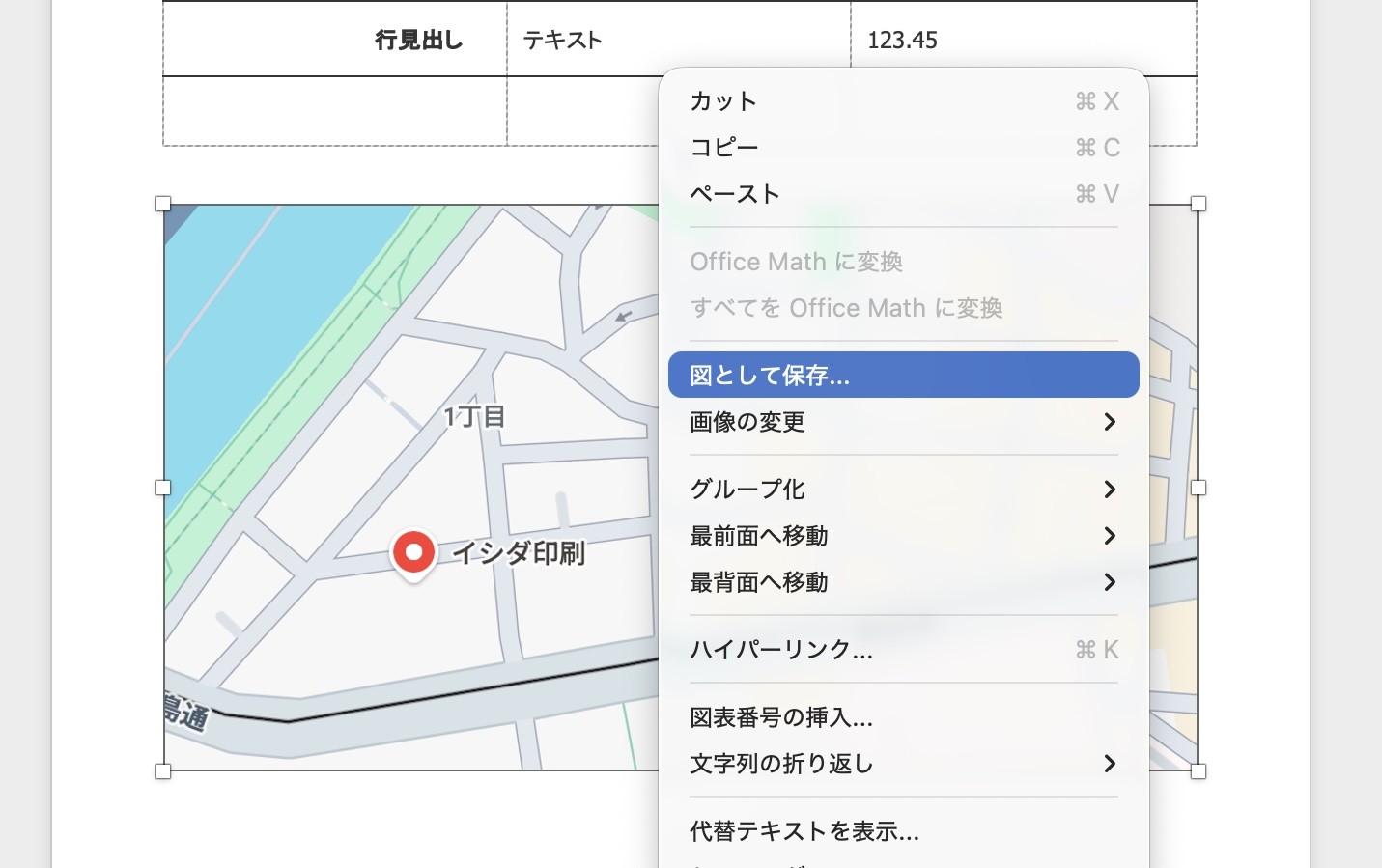Image resolution: width=1382 pixels, height=868 pixels.
Task: Click the テキスト table cell
Action: (679, 40)
